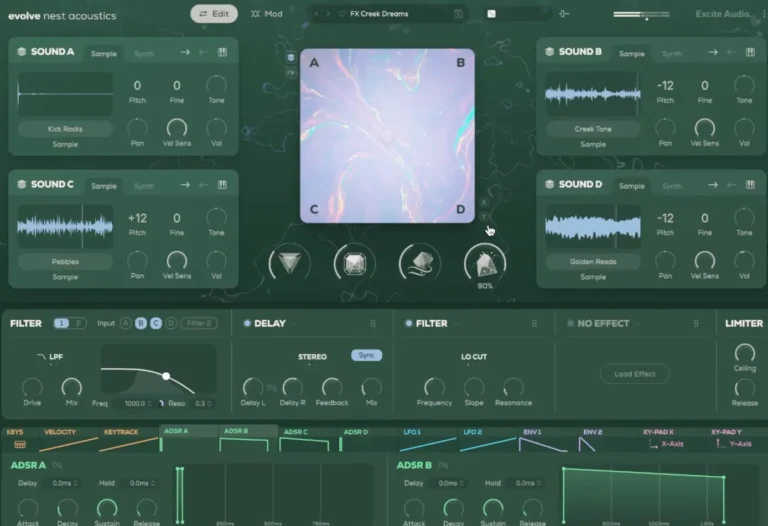Open Sound A keyboard-range icon
The image size is (768, 526).
click(222, 52)
